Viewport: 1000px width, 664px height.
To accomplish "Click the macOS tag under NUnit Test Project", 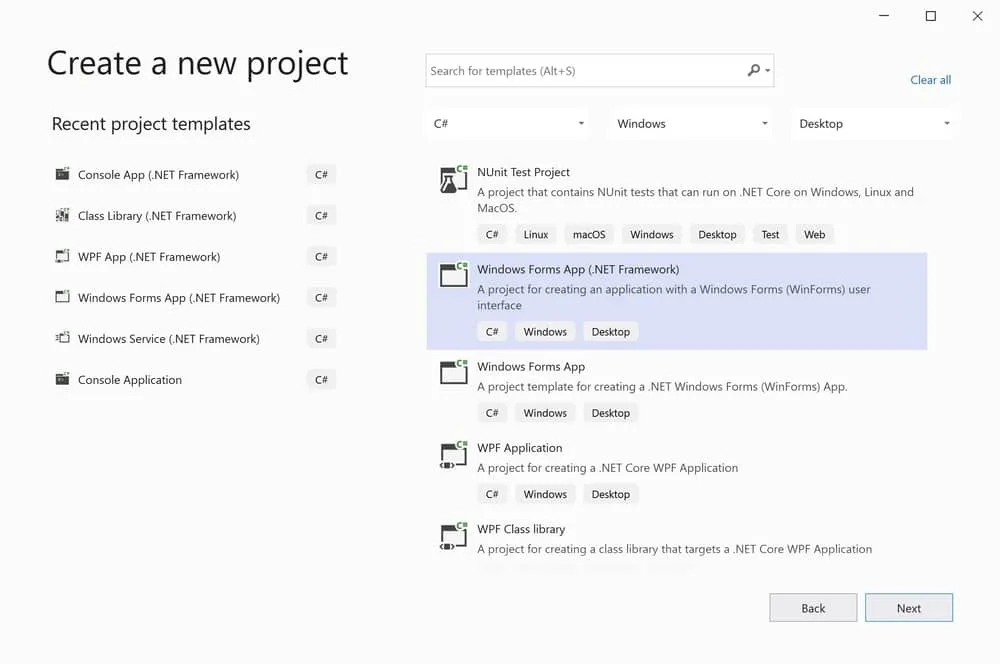I will [589, 235].
